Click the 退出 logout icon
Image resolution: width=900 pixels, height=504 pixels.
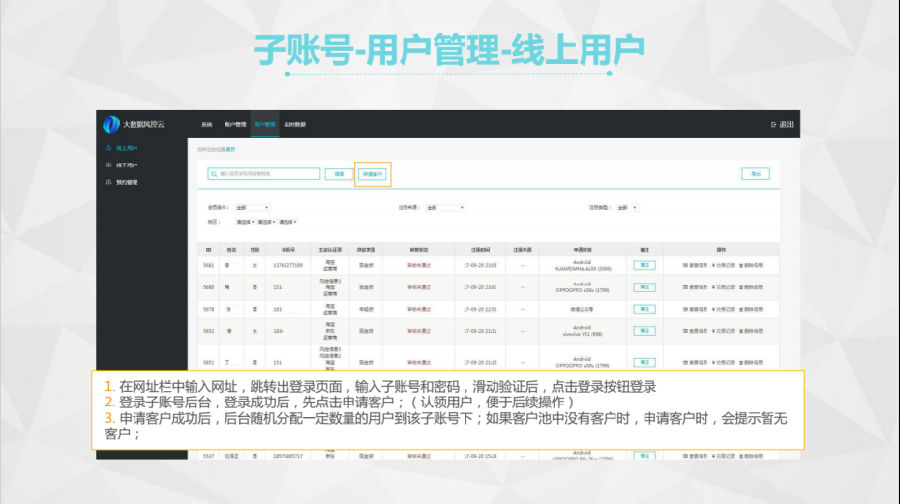coord(774,124)
